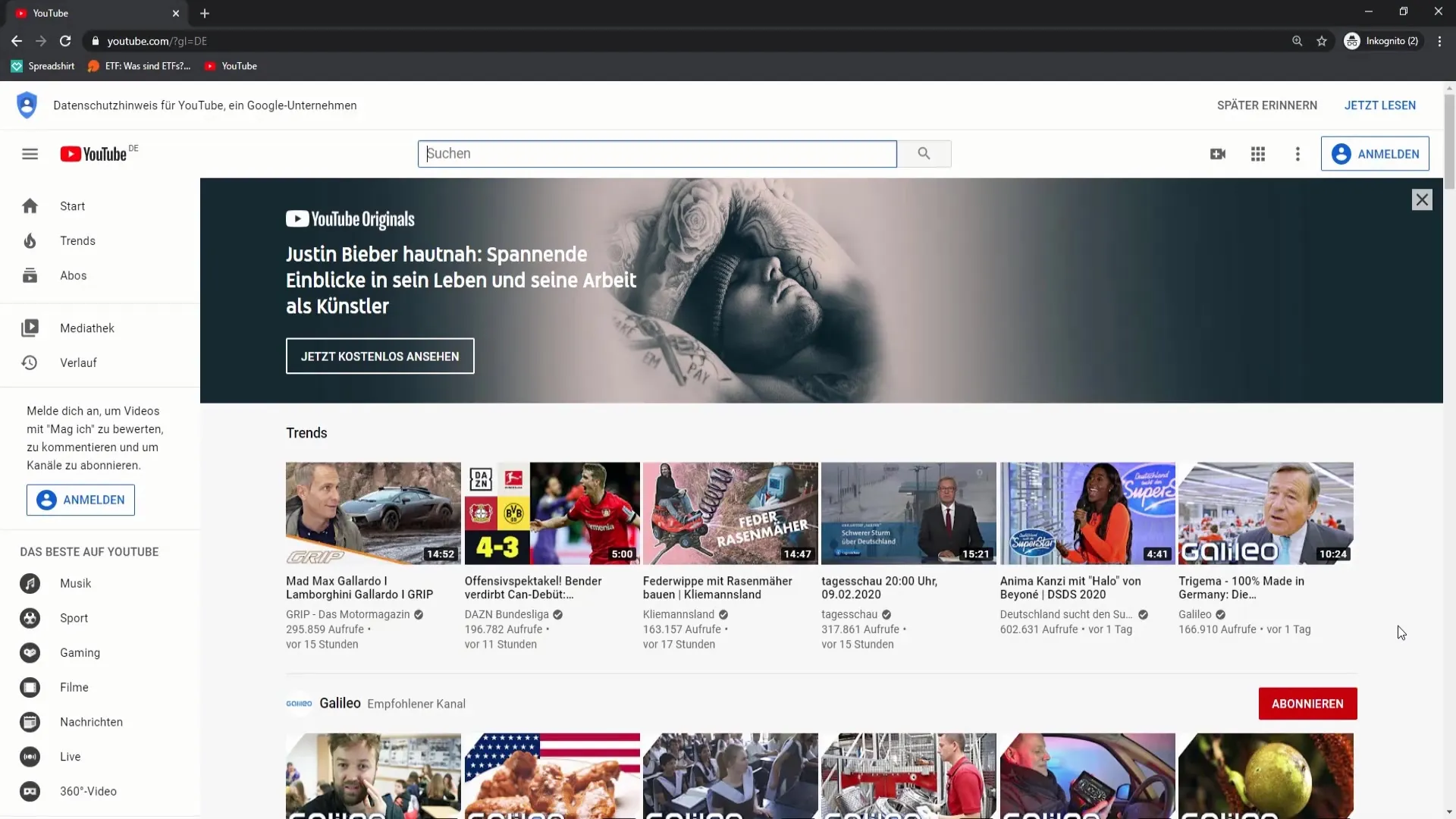Click the YouTube DE logo
The image size is (1456, 819).
coord(99,154)
